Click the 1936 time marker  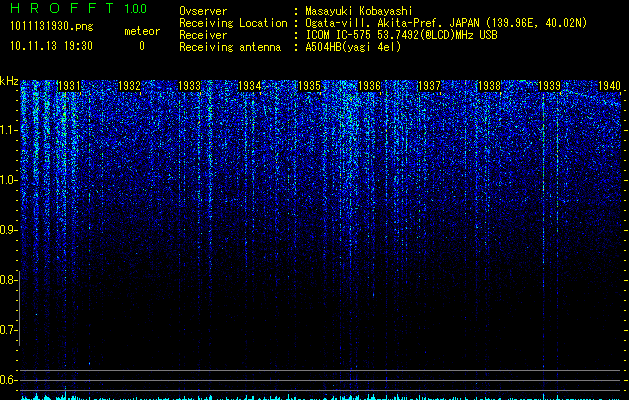click(369, 86)
